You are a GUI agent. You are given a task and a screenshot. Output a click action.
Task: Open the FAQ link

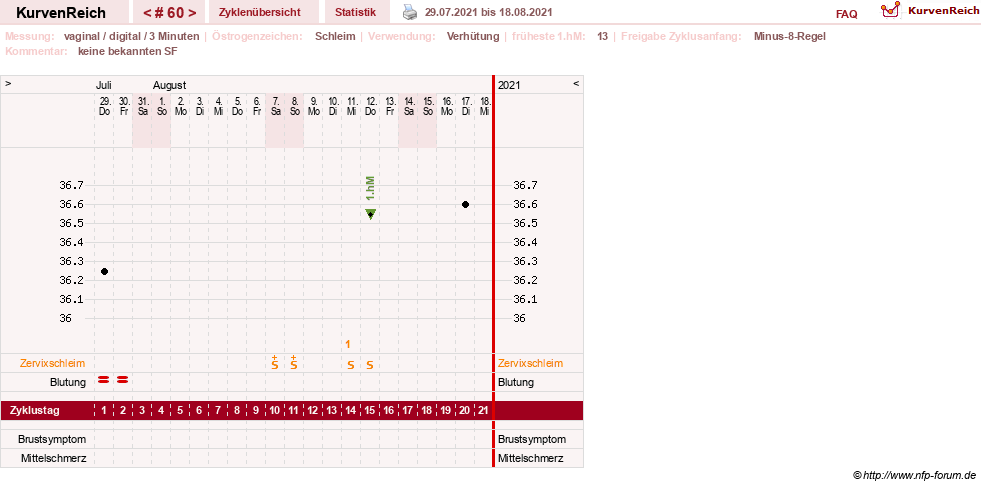pyautogui.click(x=846, y=14)
